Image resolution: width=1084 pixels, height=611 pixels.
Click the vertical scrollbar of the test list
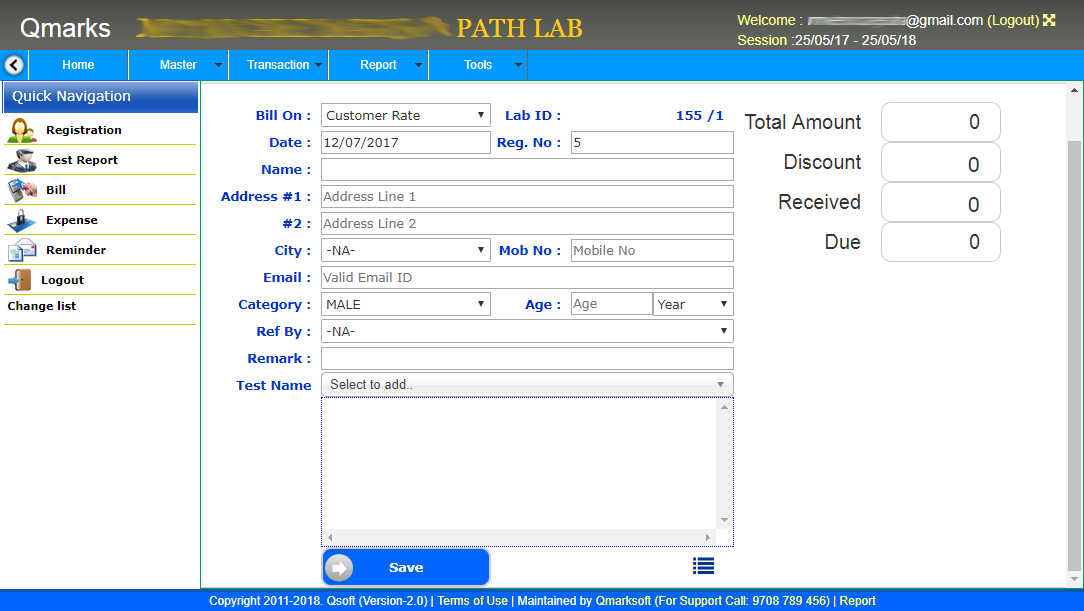coord(726,465)
